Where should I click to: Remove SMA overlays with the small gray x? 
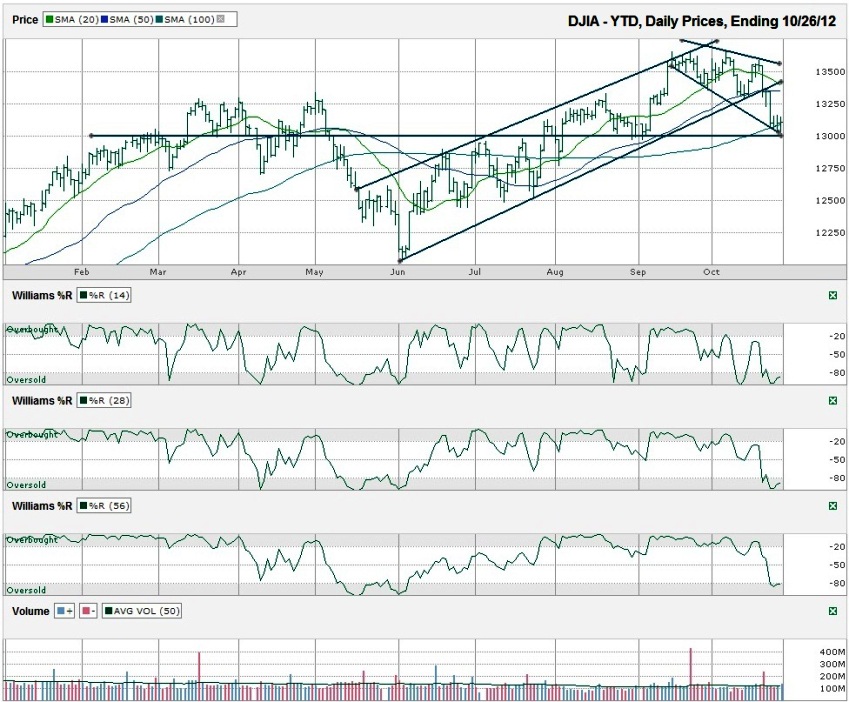coord(220,19)
